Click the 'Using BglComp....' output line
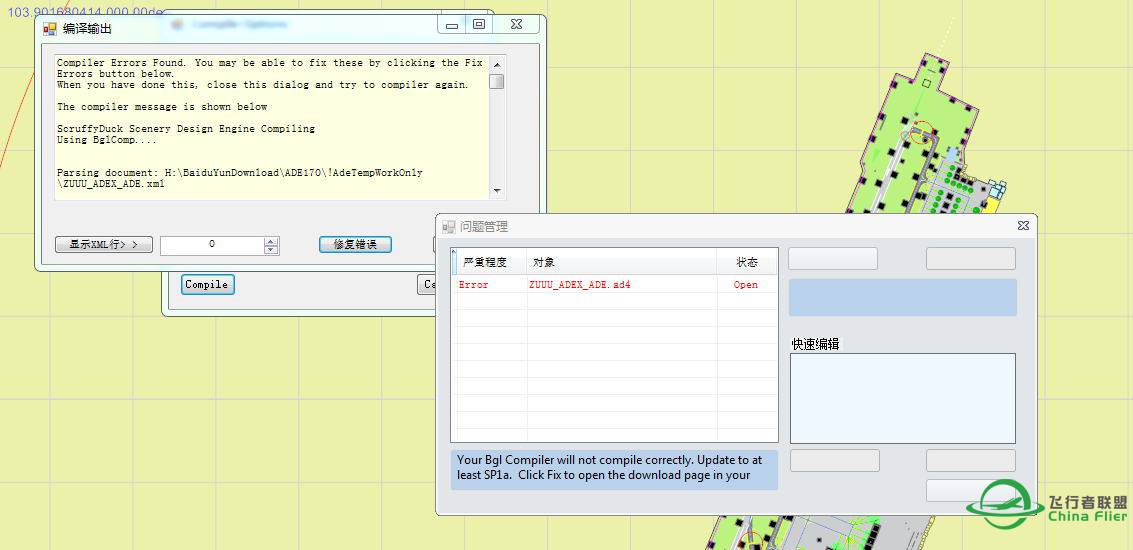This screenshot has width=1133, height=550. coord(107,139)
